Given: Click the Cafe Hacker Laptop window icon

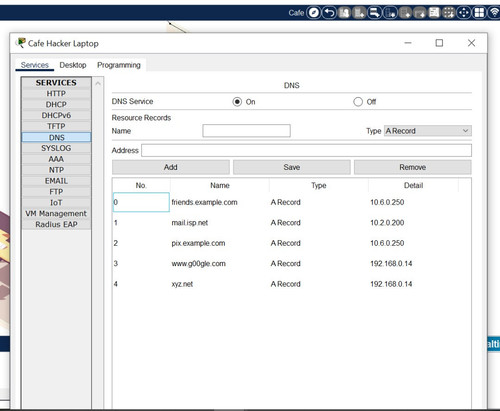Looking at the screenshot, I should pyautogui.click(x=21, y=43).
